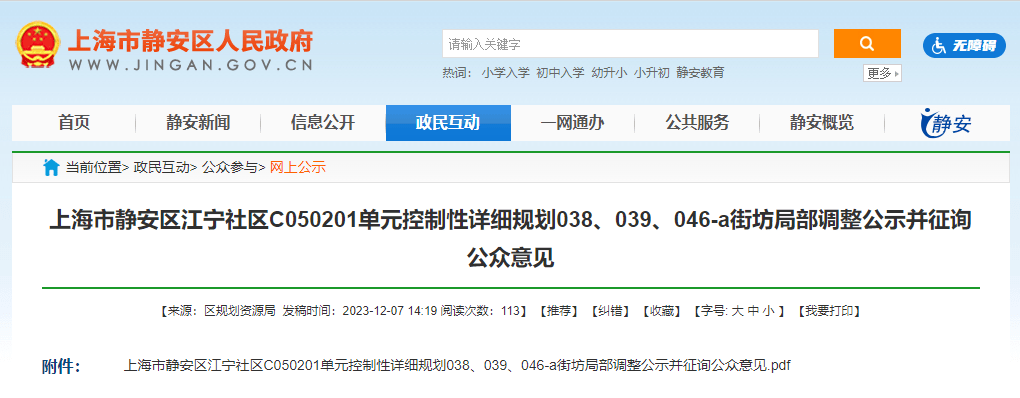The image size is (1020, 398).
Task: Click hot word 初中入学
Action: [560, 73]
